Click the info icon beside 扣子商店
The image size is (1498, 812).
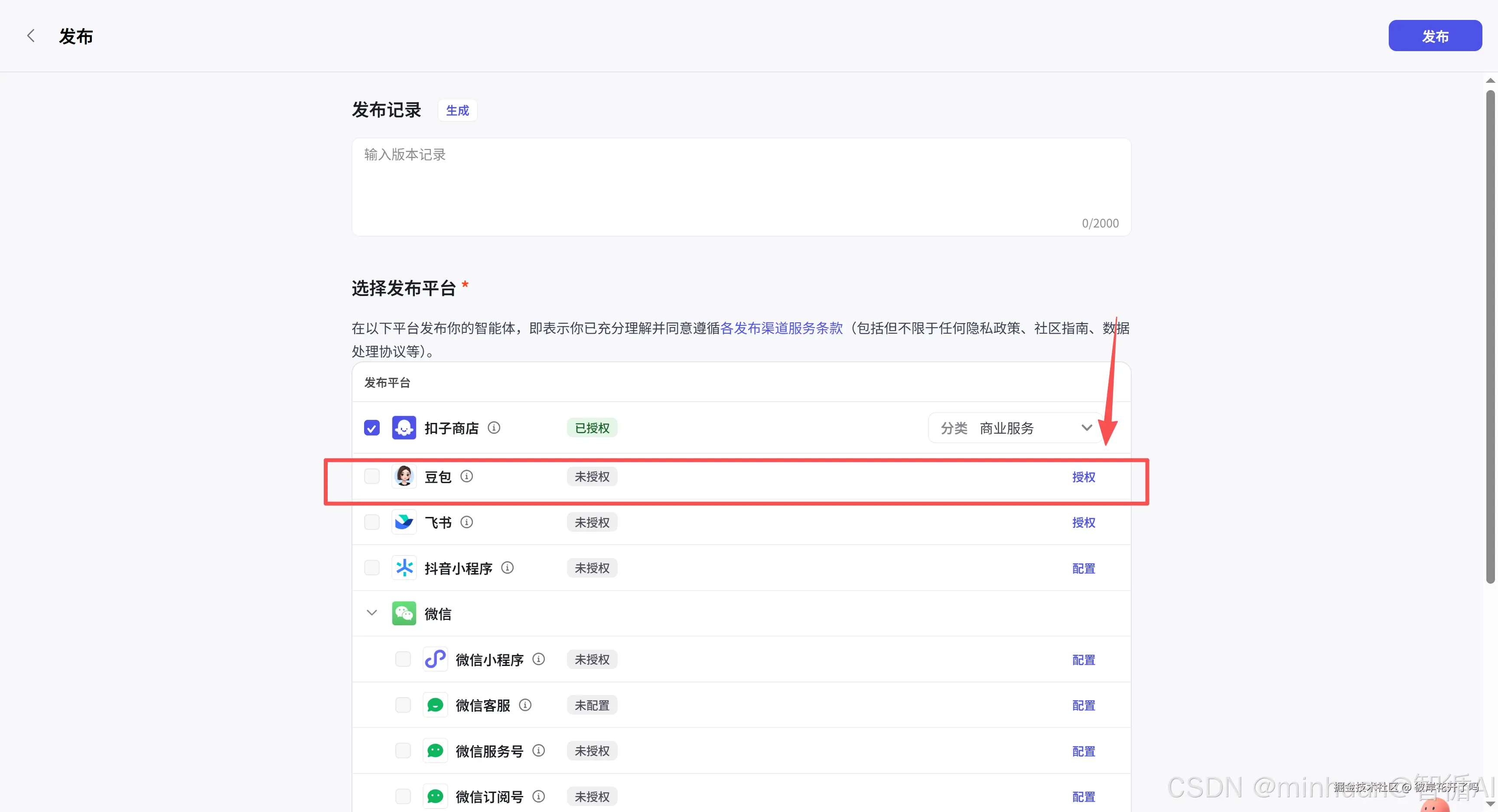click(x=494, y=428)
